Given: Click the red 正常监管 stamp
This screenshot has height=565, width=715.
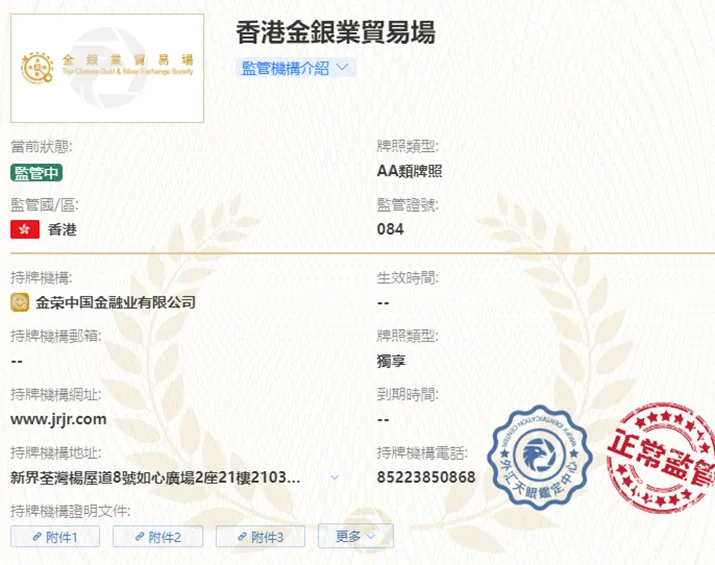Looking at the screenshot, I should coord(661,457).
